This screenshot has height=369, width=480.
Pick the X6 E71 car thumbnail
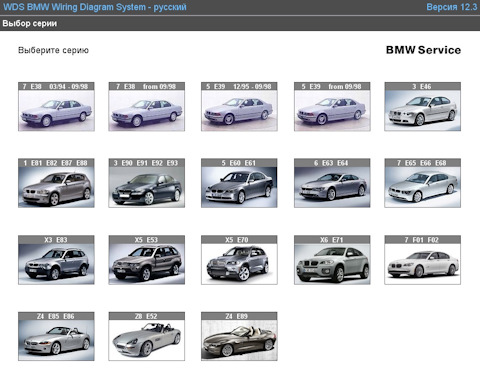[x=332, y=260]
